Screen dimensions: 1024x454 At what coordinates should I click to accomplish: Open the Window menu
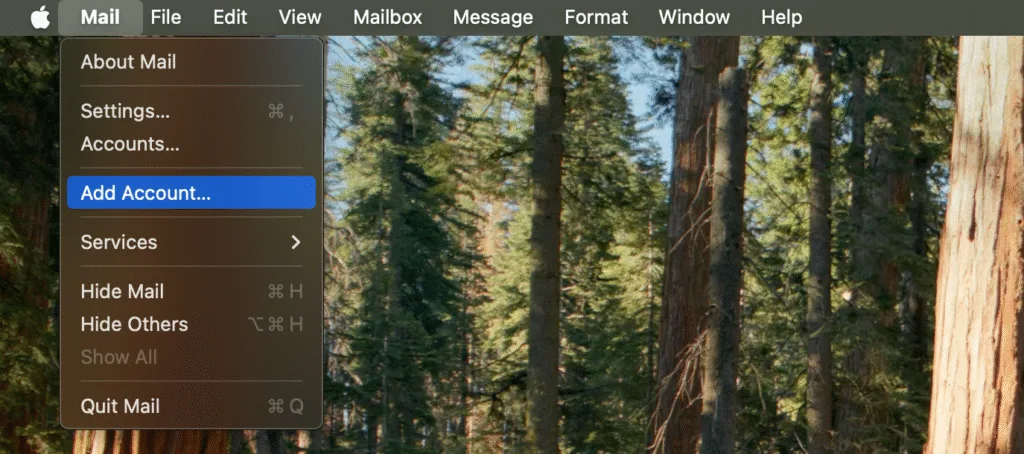point(694,17)
